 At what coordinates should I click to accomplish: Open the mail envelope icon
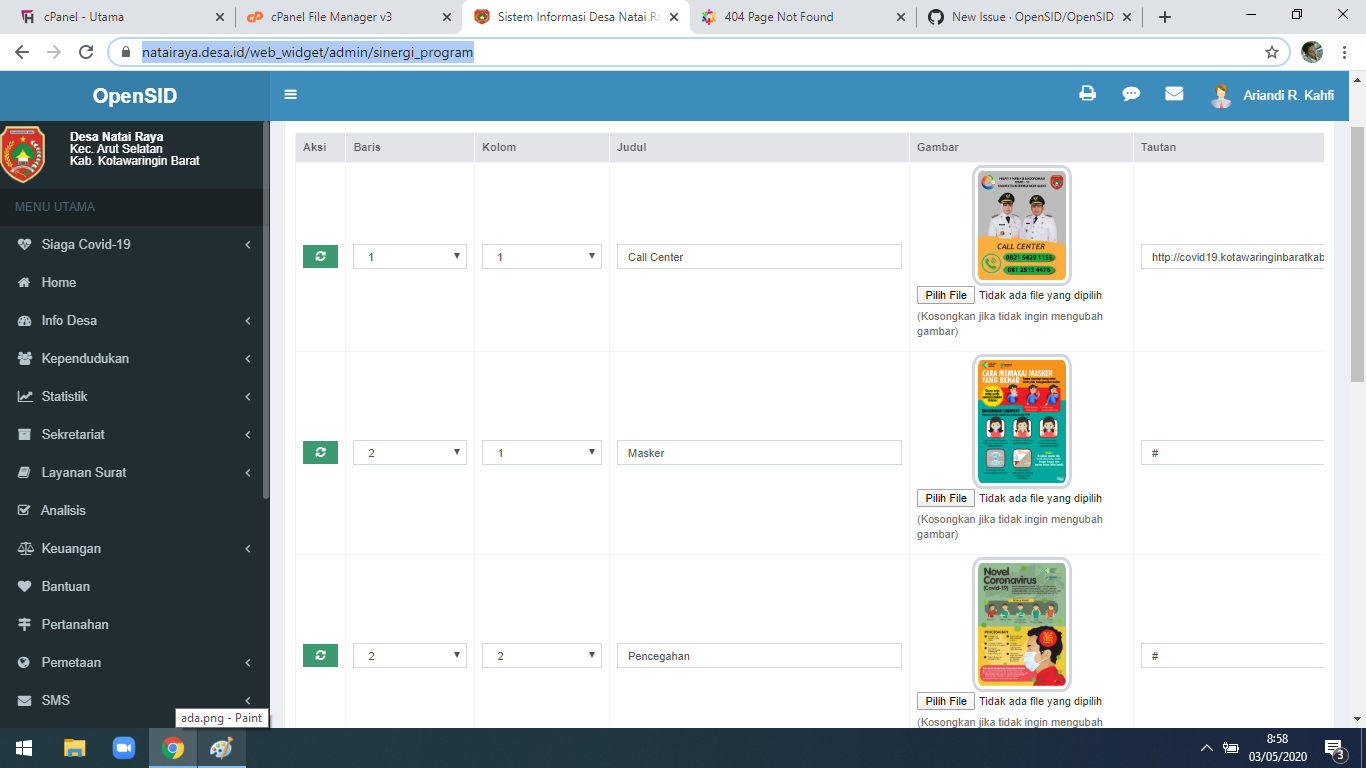[1174, 93]
